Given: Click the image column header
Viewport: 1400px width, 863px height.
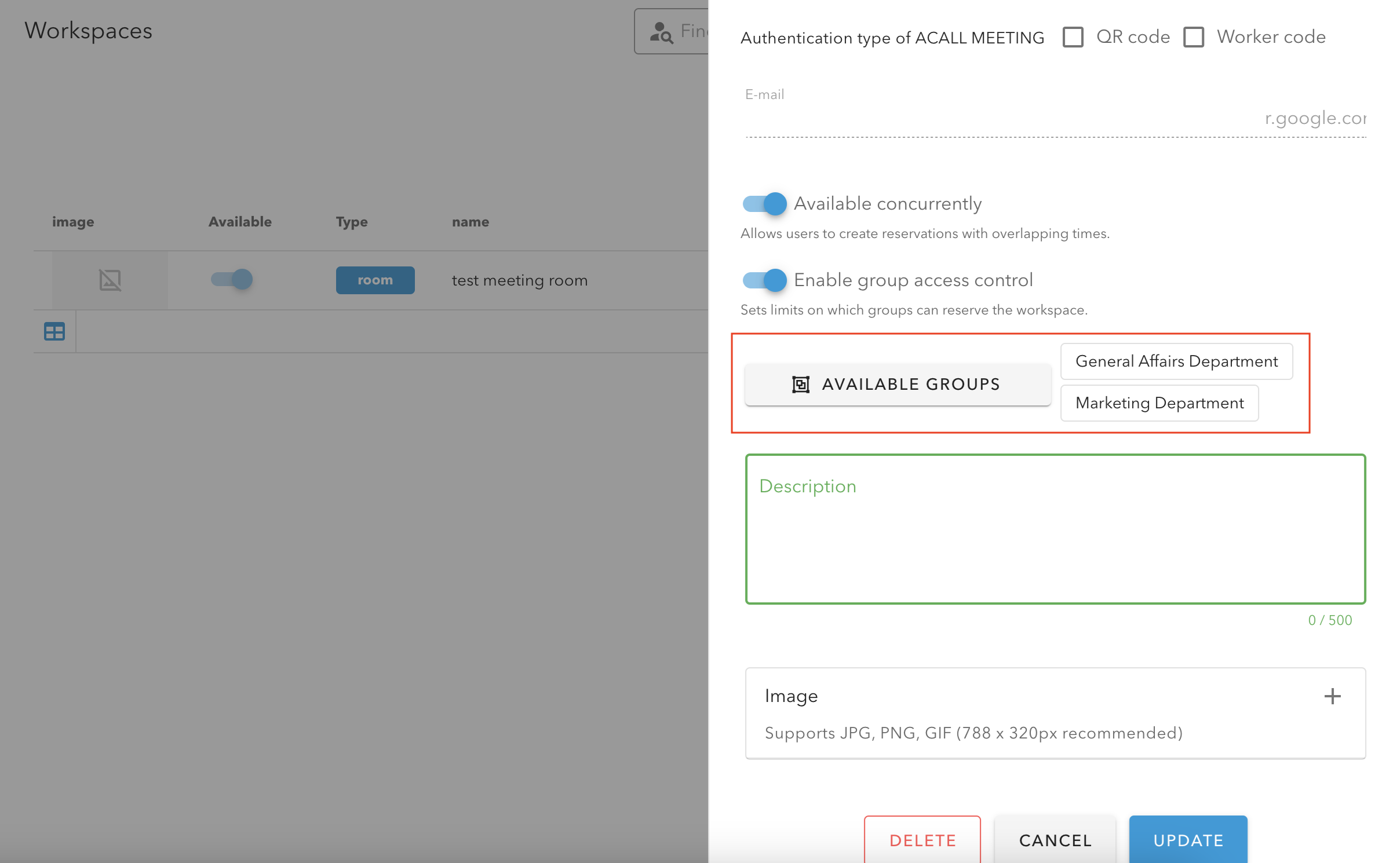Looking at the screenshot, I should 73,222.
